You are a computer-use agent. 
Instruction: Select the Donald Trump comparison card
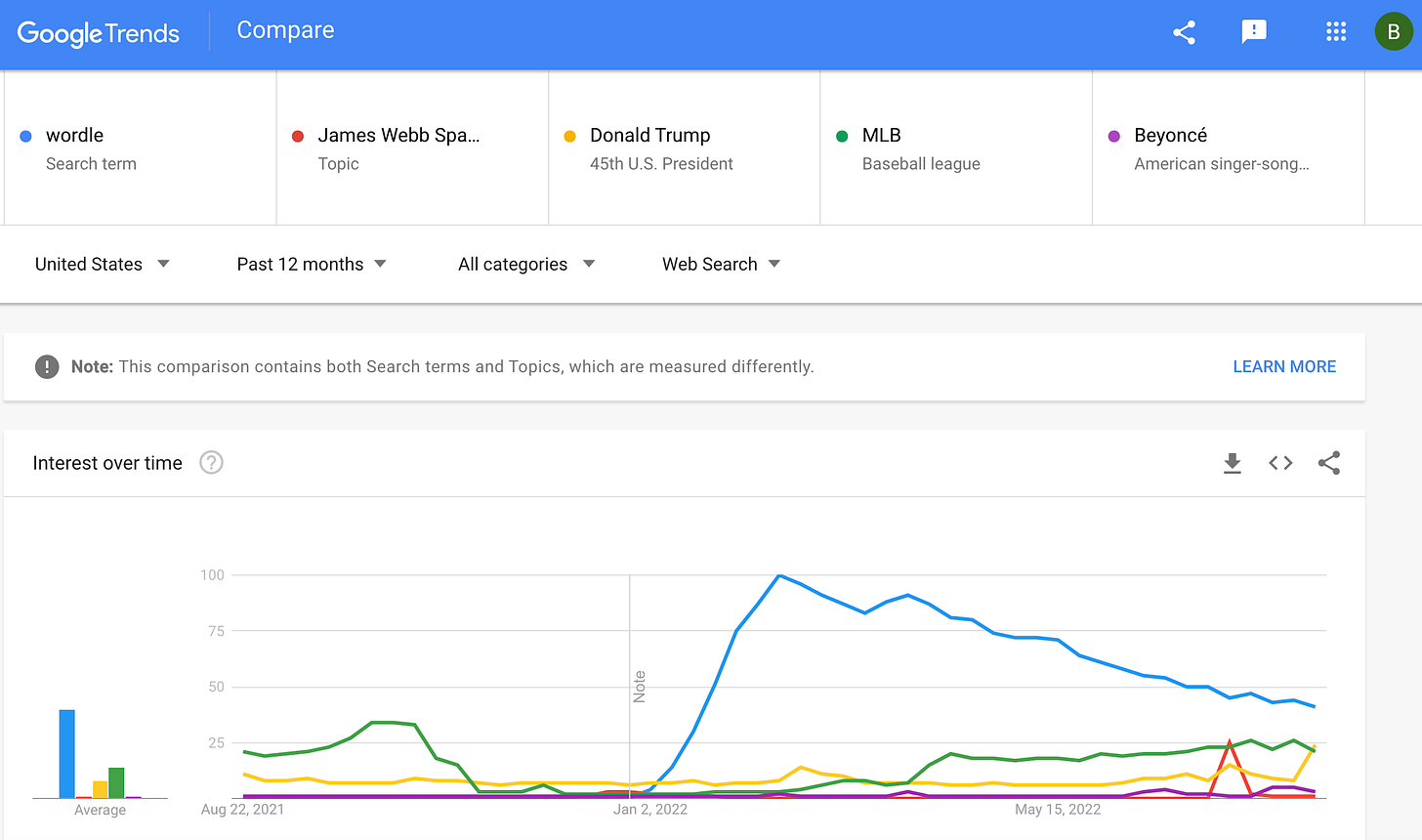point(685,148)
